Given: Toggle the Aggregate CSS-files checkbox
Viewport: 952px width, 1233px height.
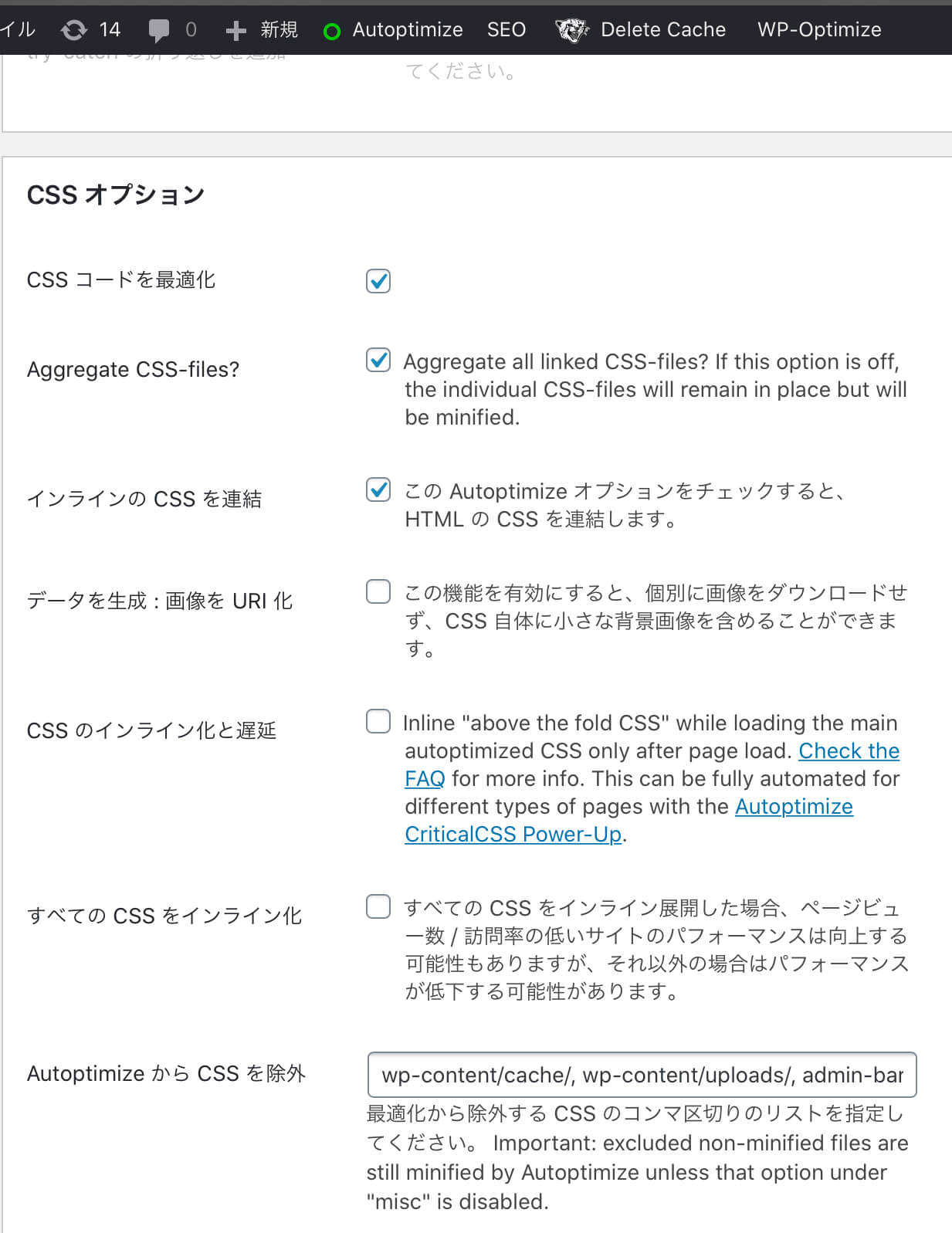Looking at the screenshot, I should pyautogui.click(x=378, y=360).
